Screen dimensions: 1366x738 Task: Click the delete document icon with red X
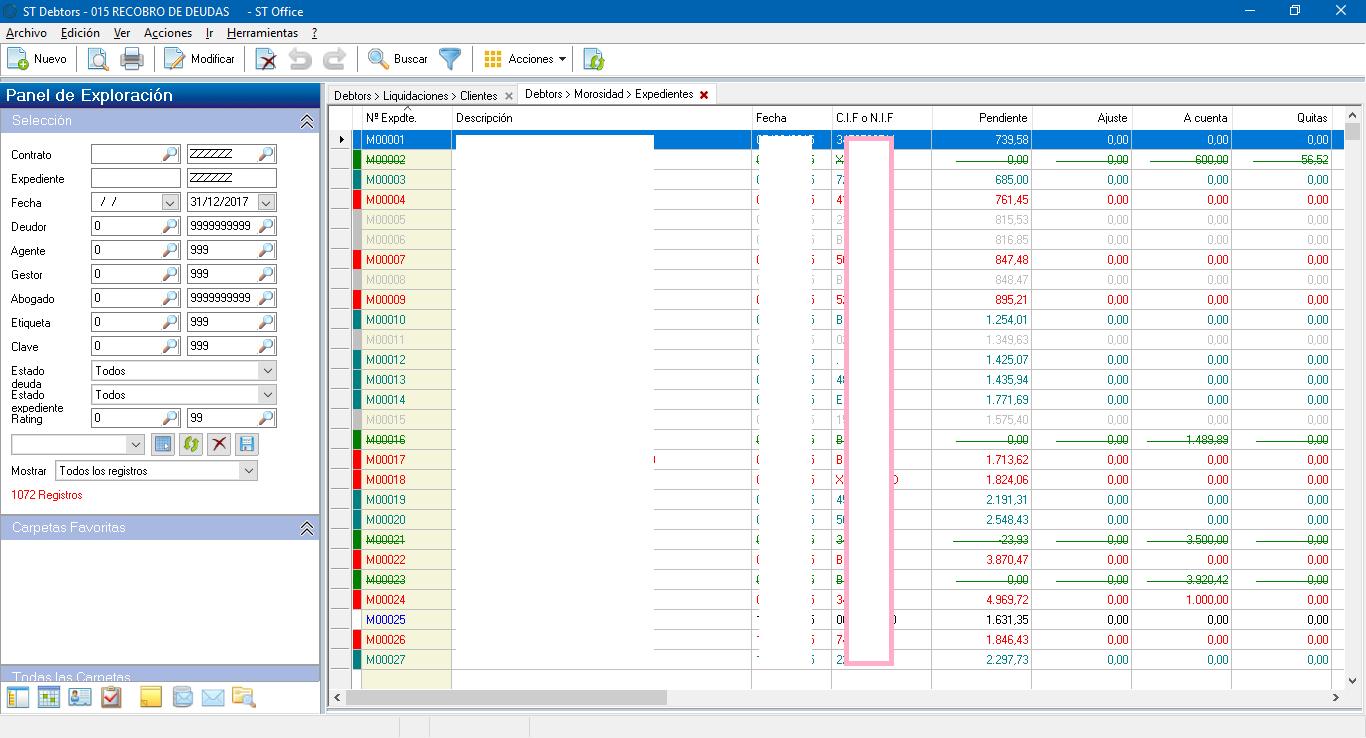[266, 59]
